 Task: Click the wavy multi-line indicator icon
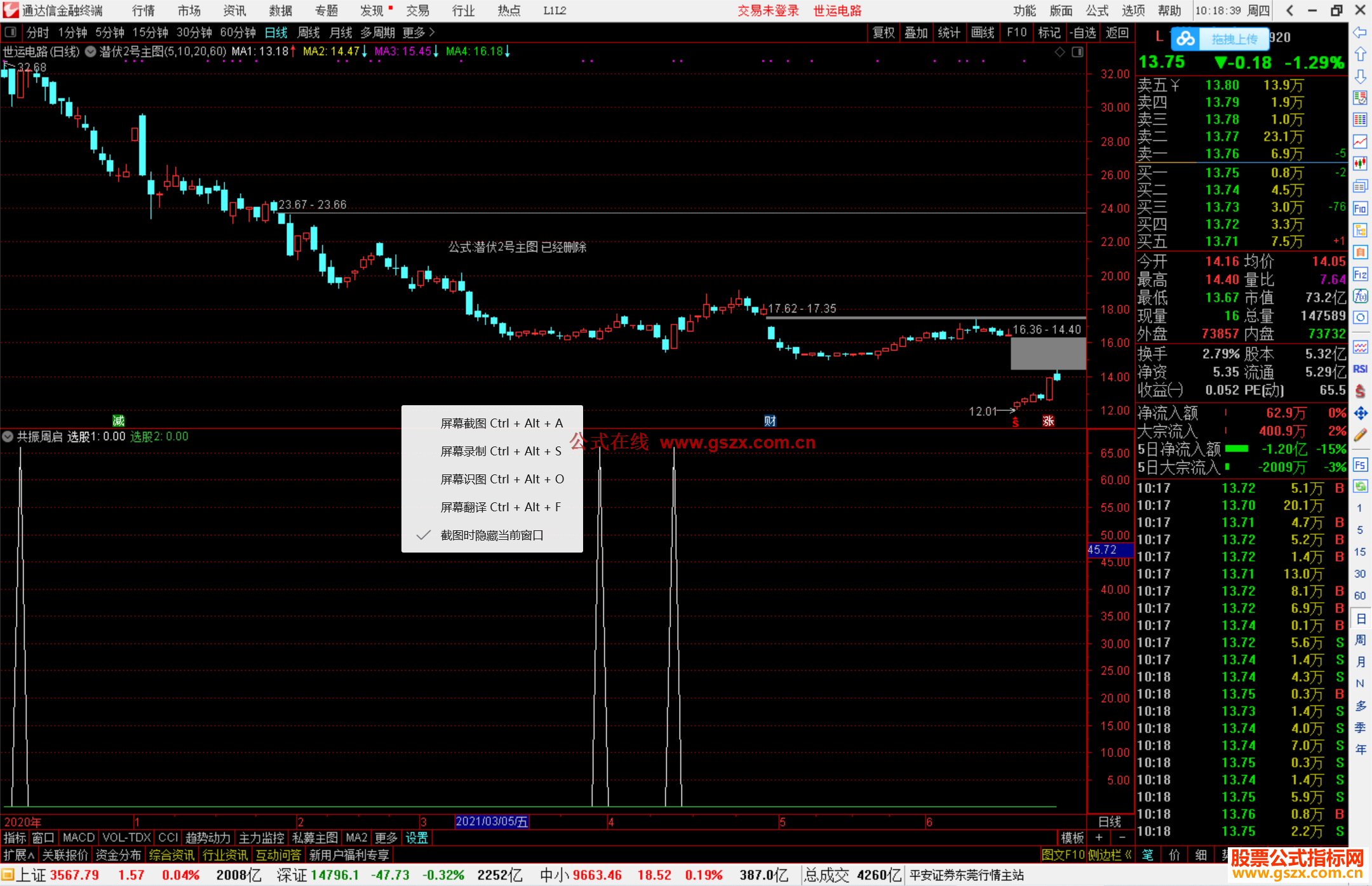(1360, 347)
